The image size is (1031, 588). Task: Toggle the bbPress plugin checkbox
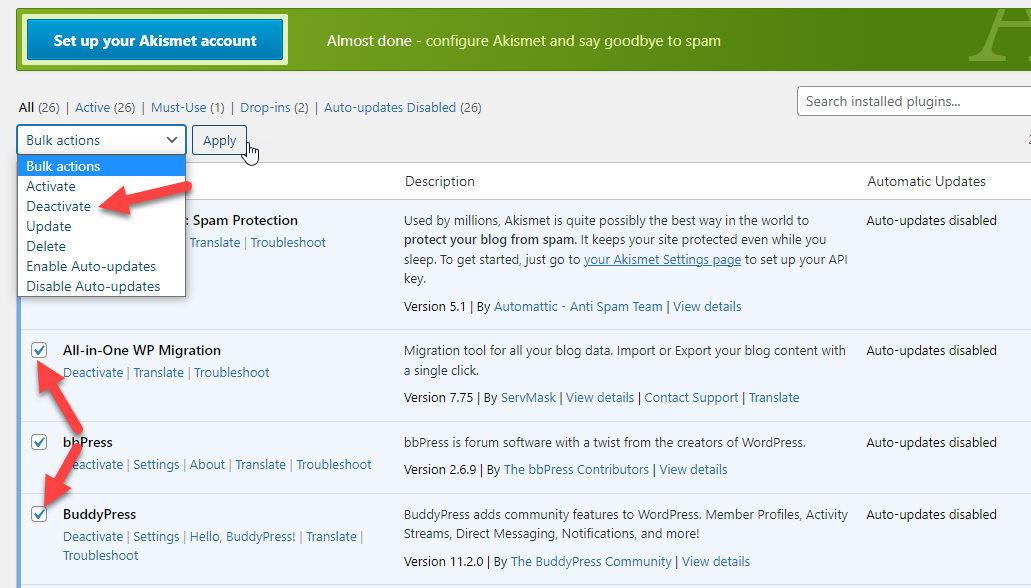pyautogui.click(x=39, y=442)
